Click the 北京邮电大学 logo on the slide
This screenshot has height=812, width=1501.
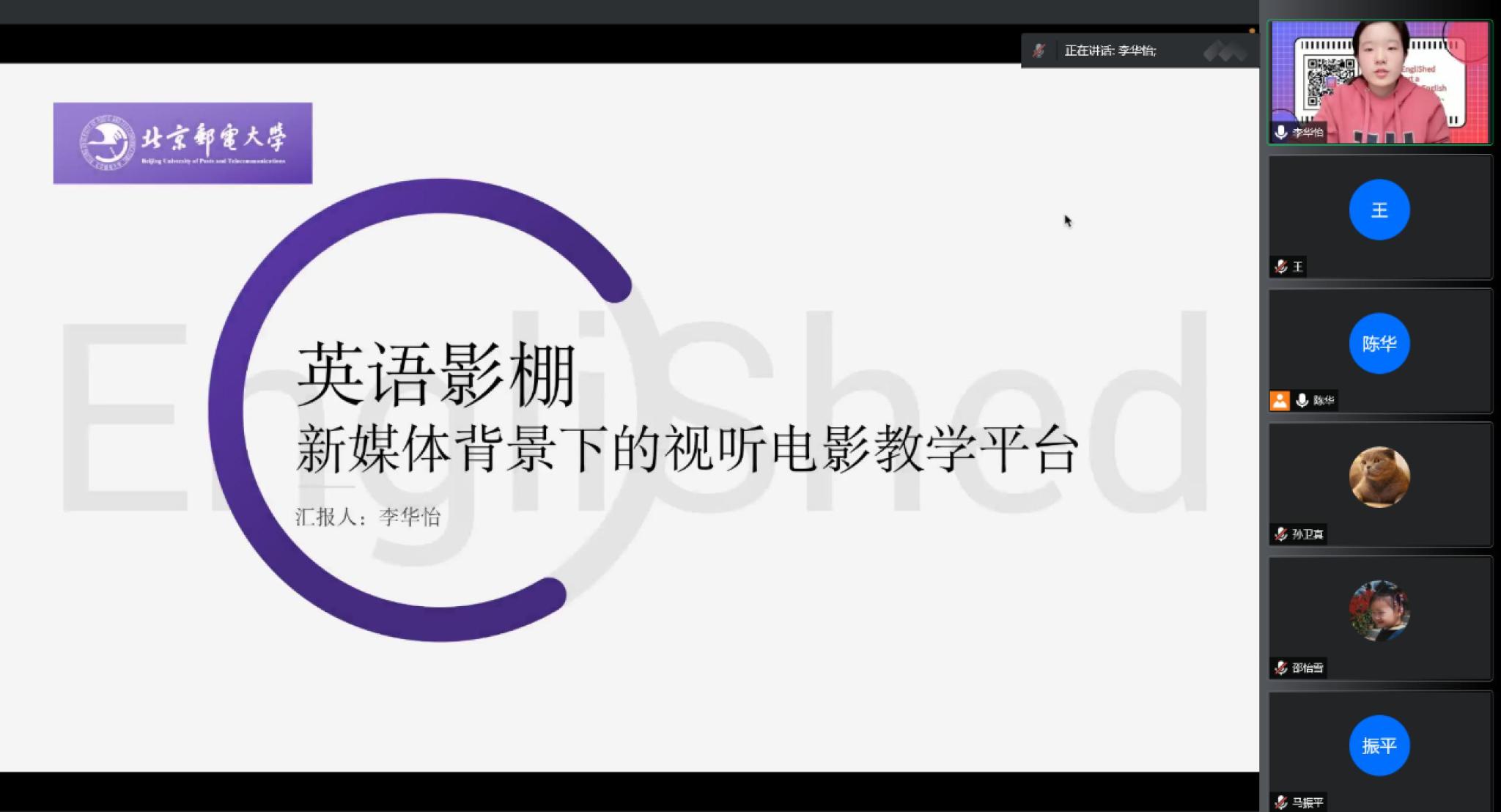pyautogui.click(x=182, y=143)
